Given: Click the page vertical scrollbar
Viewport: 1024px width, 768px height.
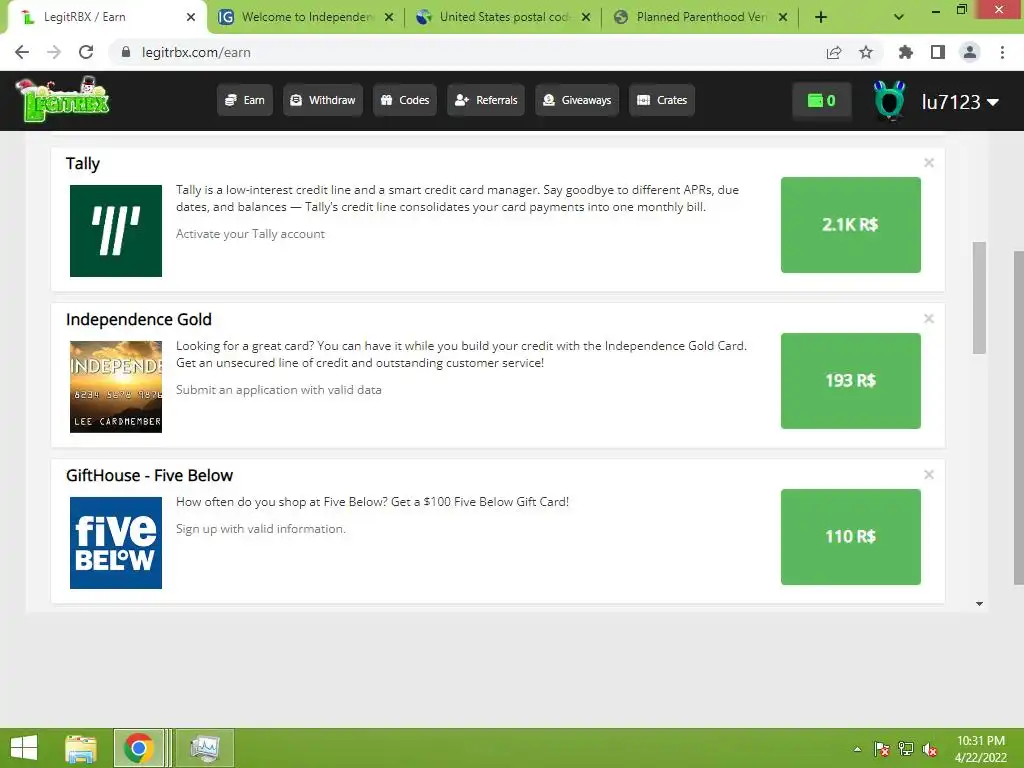Looking at the screenshot, I should point(1019,418).
